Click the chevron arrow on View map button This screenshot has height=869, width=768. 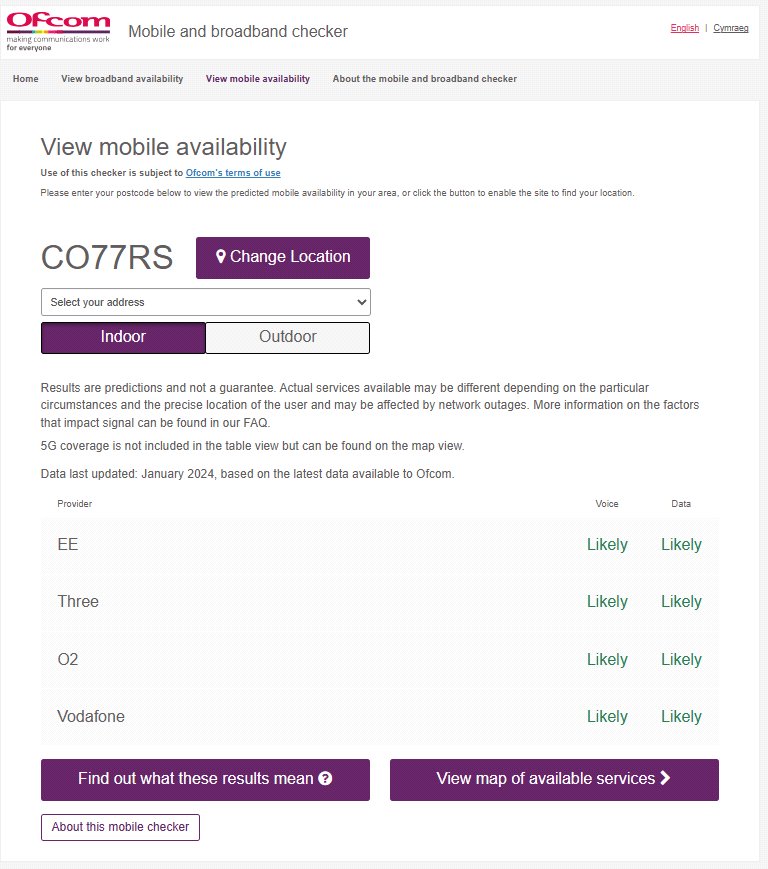coord(665,778)
